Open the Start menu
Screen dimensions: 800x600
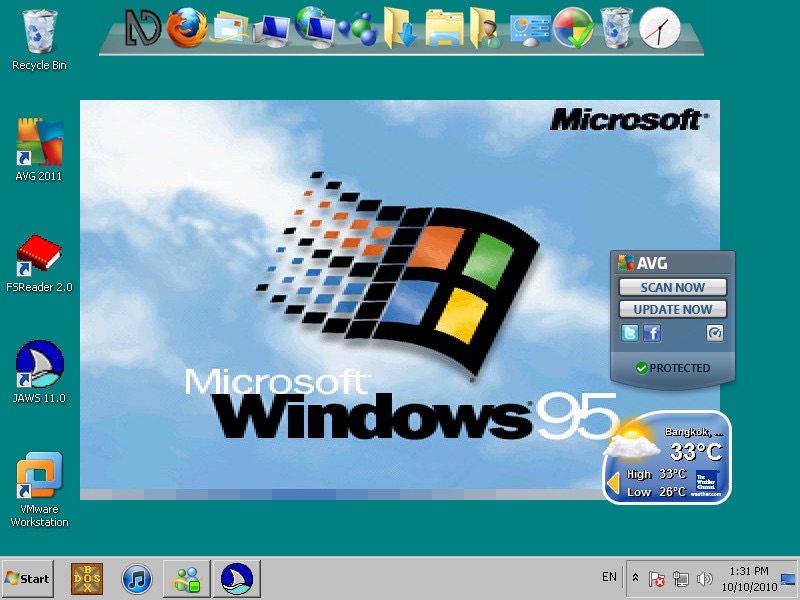point(27,578)
